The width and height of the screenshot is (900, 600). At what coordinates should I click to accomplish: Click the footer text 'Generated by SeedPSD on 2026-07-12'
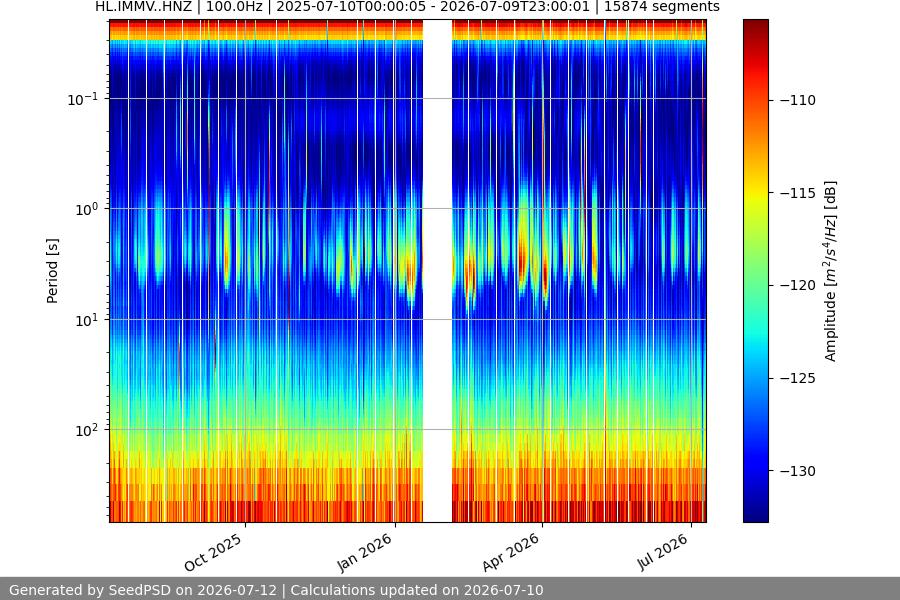143,590
